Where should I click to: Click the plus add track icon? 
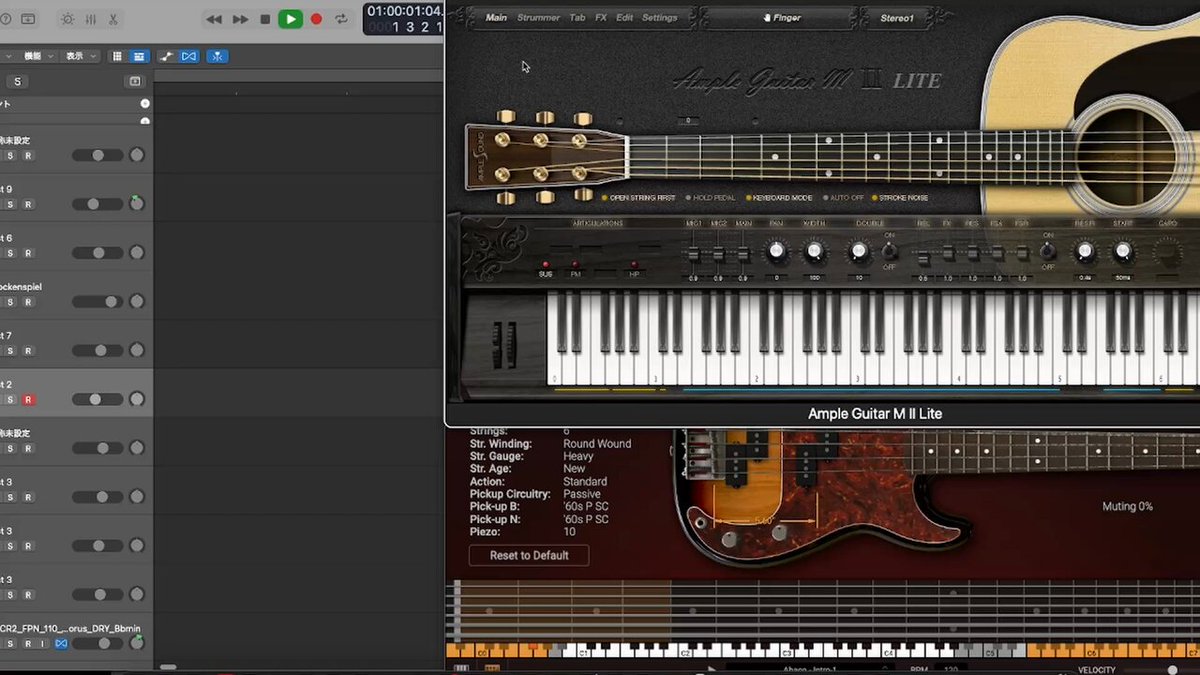tap(145, 103)
